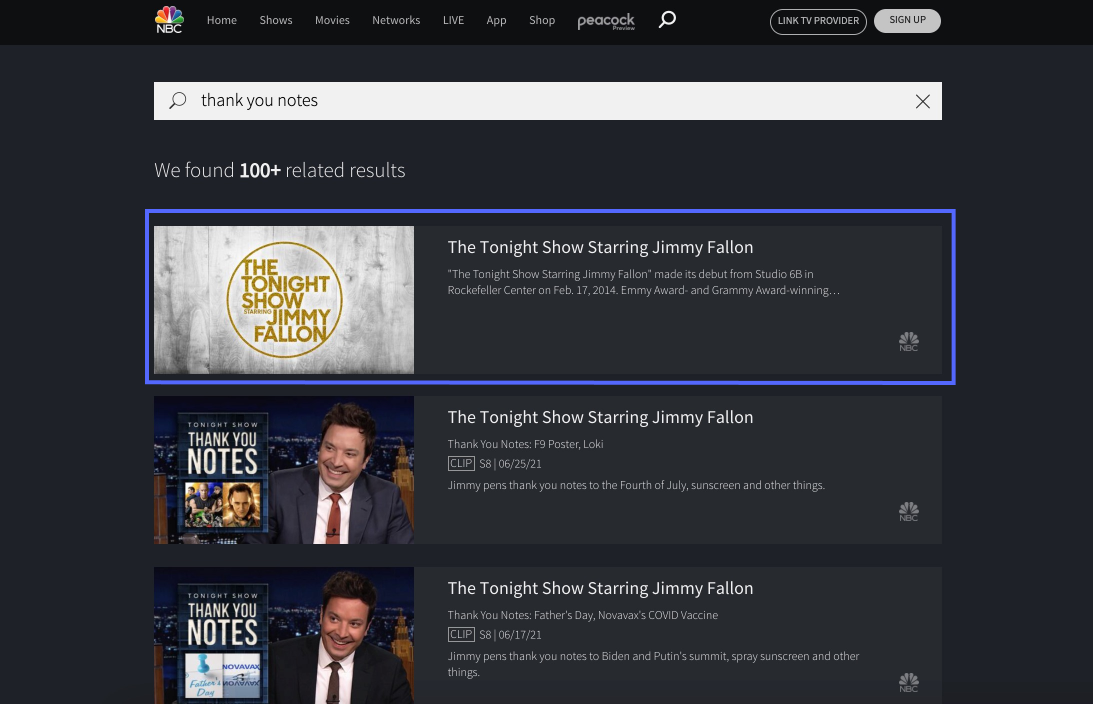
Task: Click the Peacock Preview logo
Action: pyautogui.click(x=606, y=21)
